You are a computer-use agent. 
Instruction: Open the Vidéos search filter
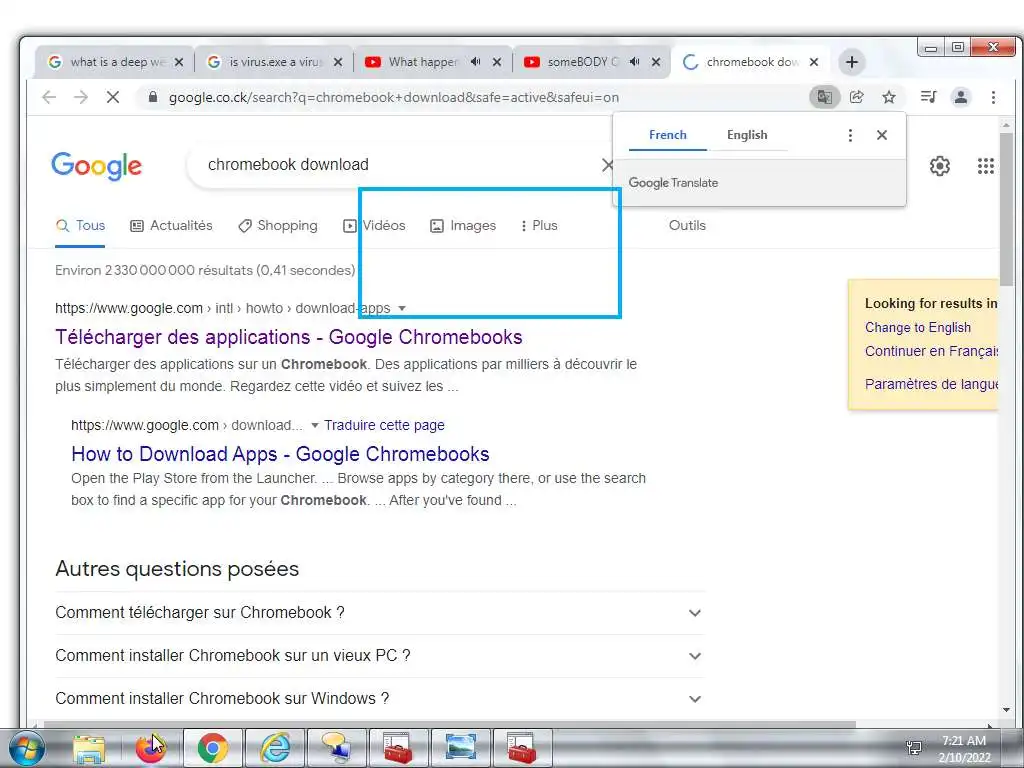pyautogui.click(x=374, y=225)
